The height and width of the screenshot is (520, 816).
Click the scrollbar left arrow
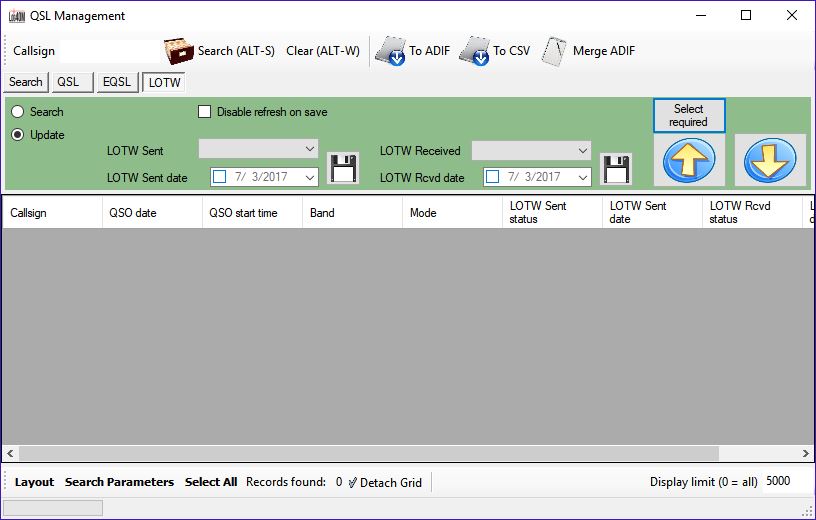pyautogui.click(x=10, y=454)
